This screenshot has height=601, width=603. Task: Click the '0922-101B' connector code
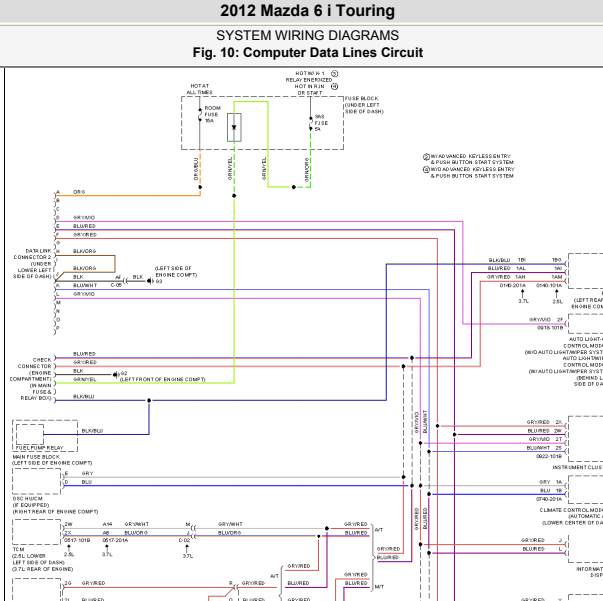pyautogui.click(x=549, y=456)
